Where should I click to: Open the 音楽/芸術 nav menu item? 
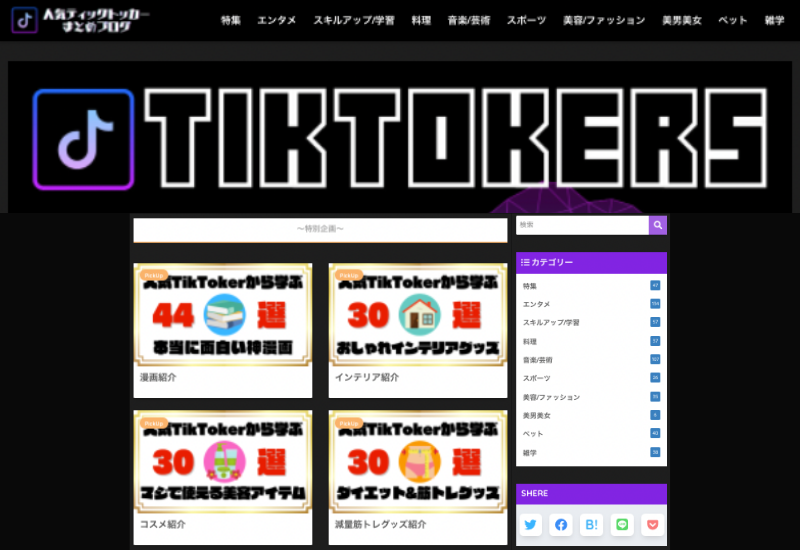[469, 20]
